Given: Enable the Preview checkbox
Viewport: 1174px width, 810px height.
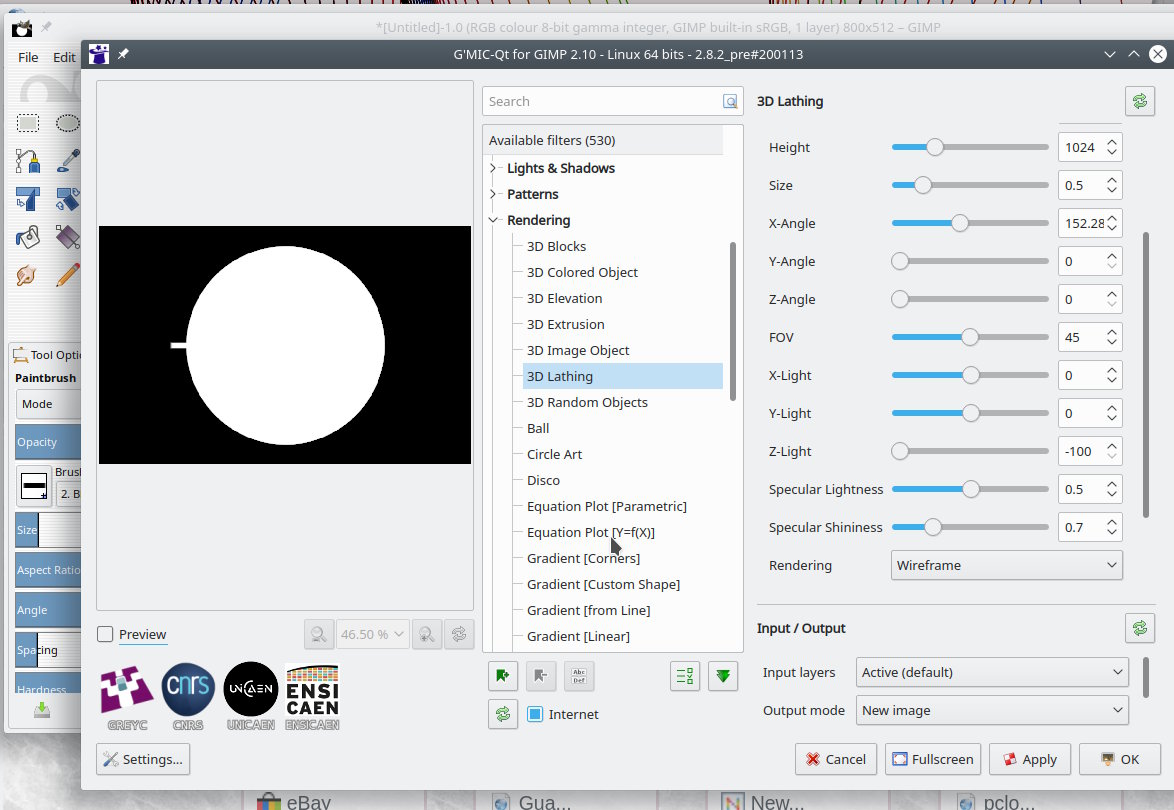Looking at the screenshot, I should click(105, 634).
